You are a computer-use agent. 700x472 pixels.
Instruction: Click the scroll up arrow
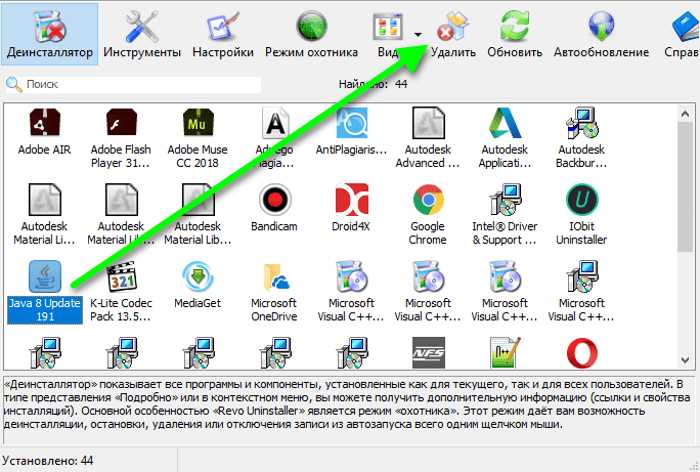point(685,114)
